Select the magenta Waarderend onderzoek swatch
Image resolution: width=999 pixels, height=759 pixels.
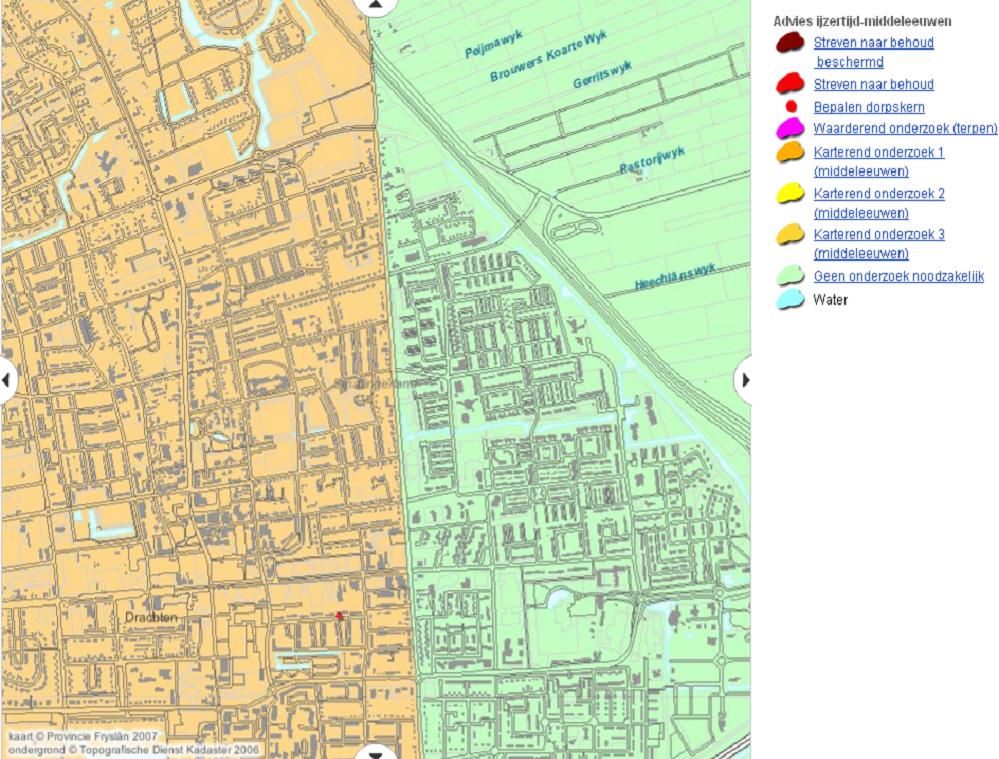(791, 128)
